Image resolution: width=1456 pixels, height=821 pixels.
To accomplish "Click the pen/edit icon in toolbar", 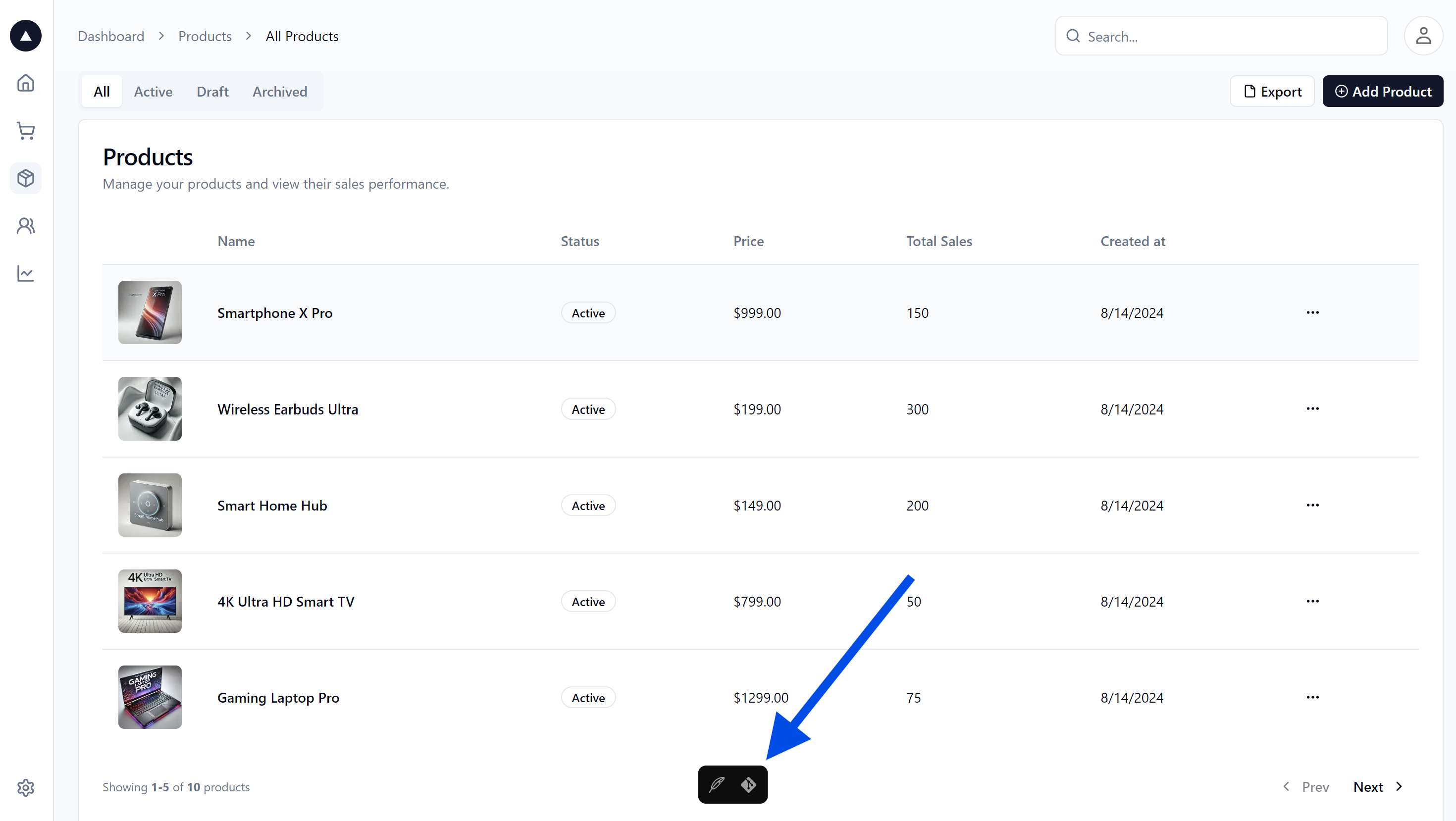I will coord(717,784).
